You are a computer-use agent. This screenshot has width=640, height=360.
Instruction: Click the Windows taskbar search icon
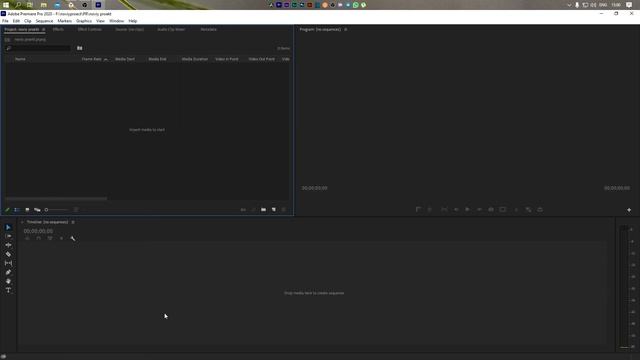pyautogui.click(x=18, y=5)
